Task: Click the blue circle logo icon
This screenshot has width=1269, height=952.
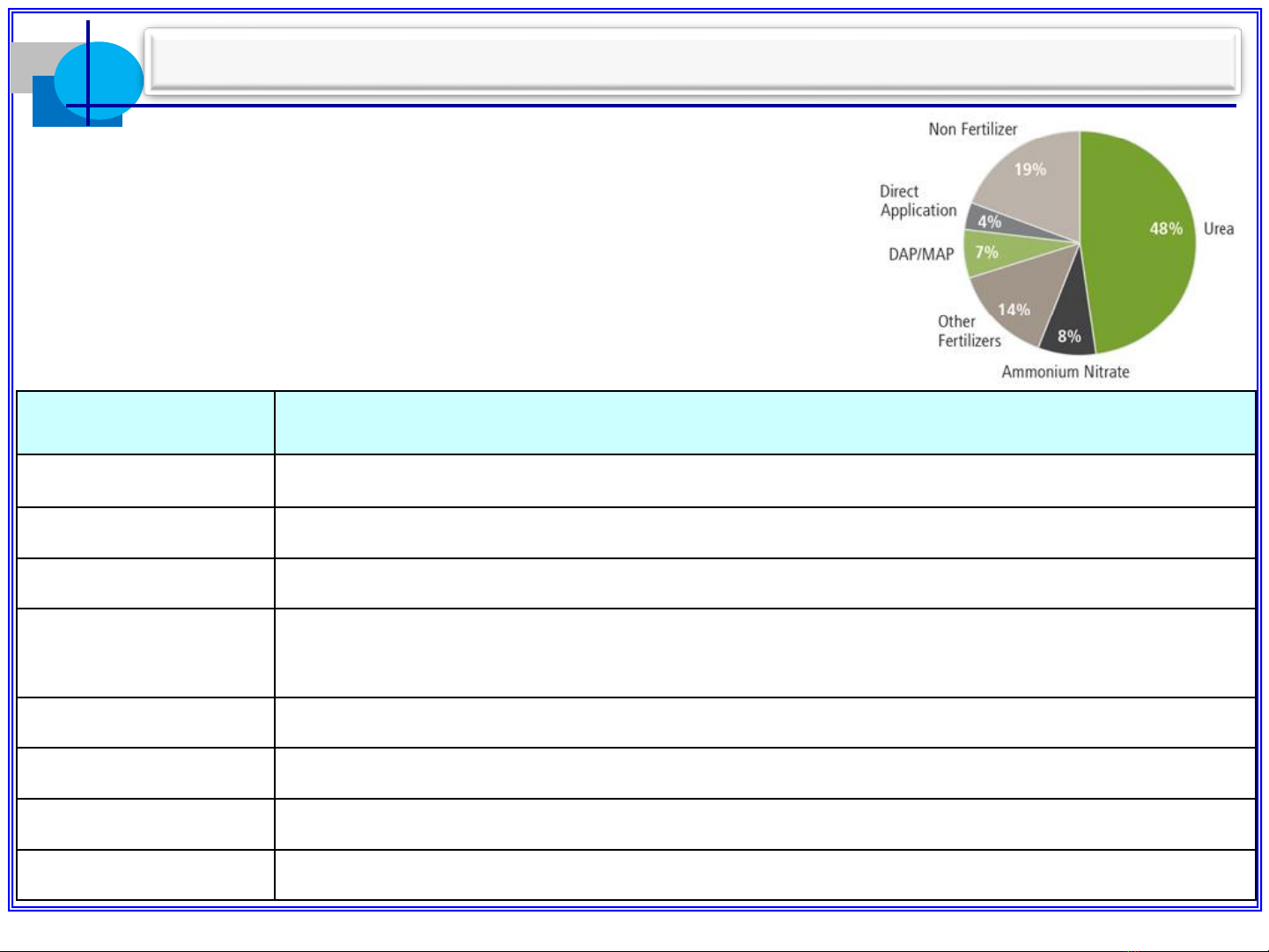Action: 99,79
